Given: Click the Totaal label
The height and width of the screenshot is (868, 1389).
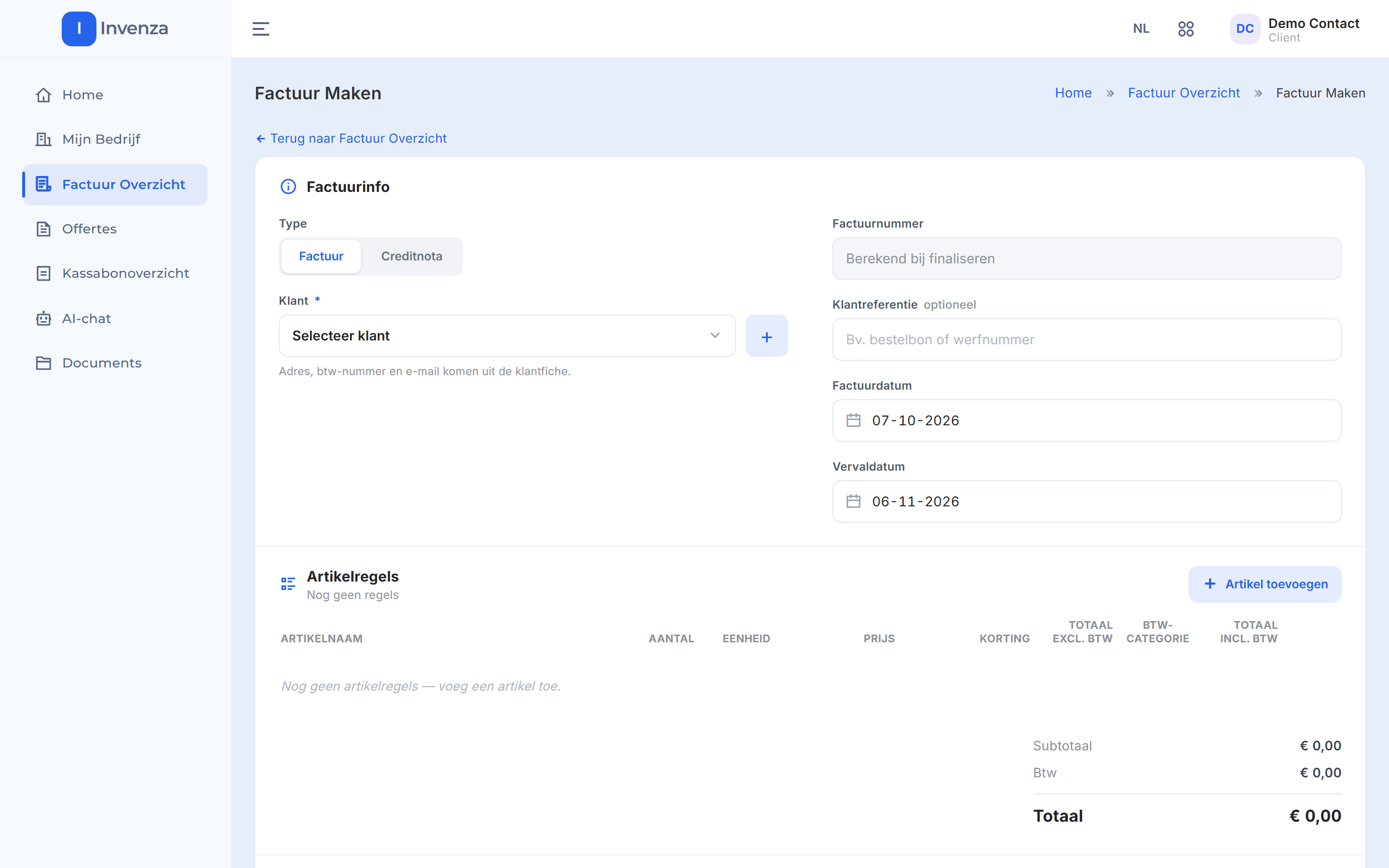Looking at the screenshot, I should click(1058, 816).
